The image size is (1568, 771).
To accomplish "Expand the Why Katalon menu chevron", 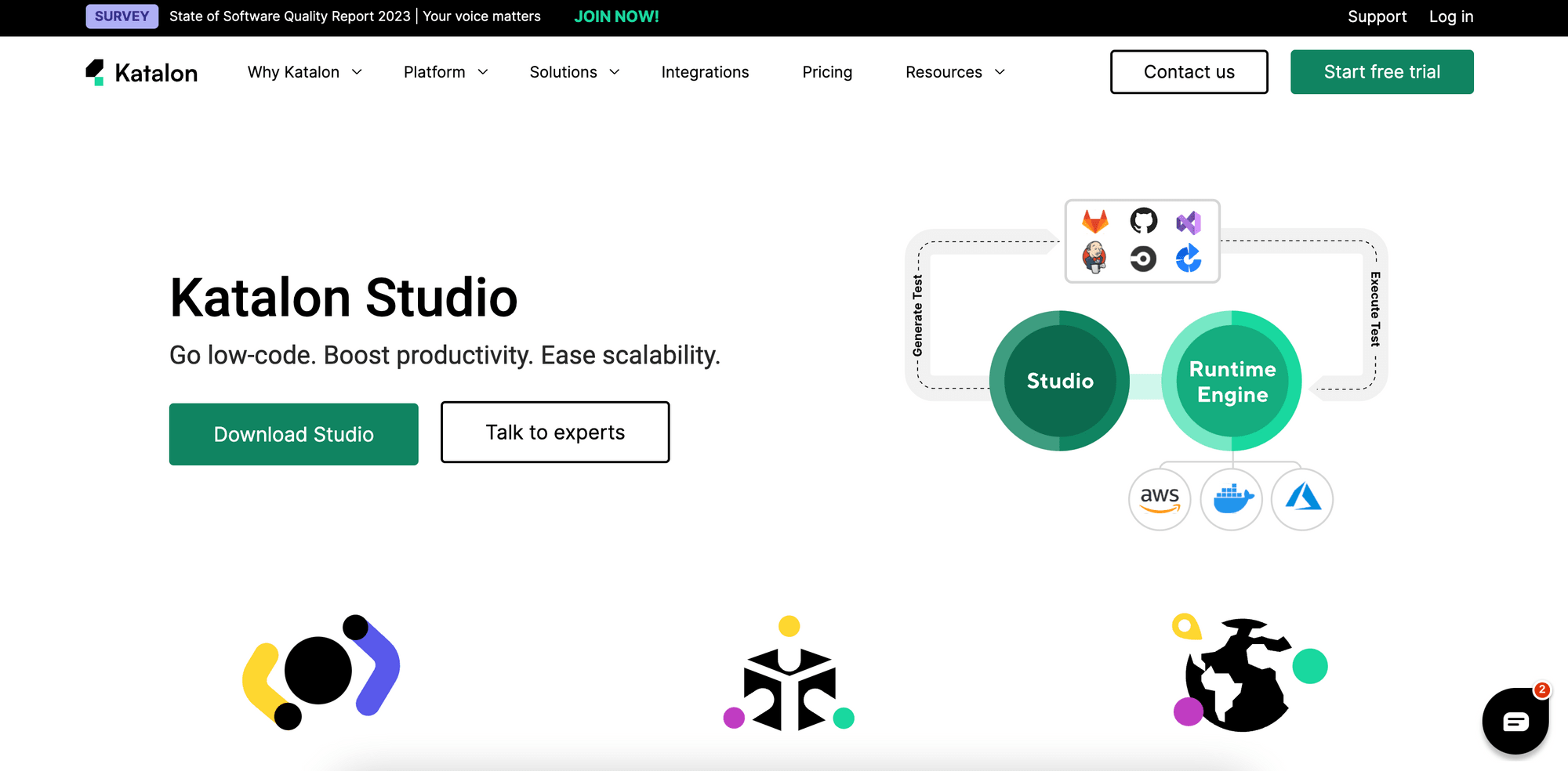I will coord(357,72).
